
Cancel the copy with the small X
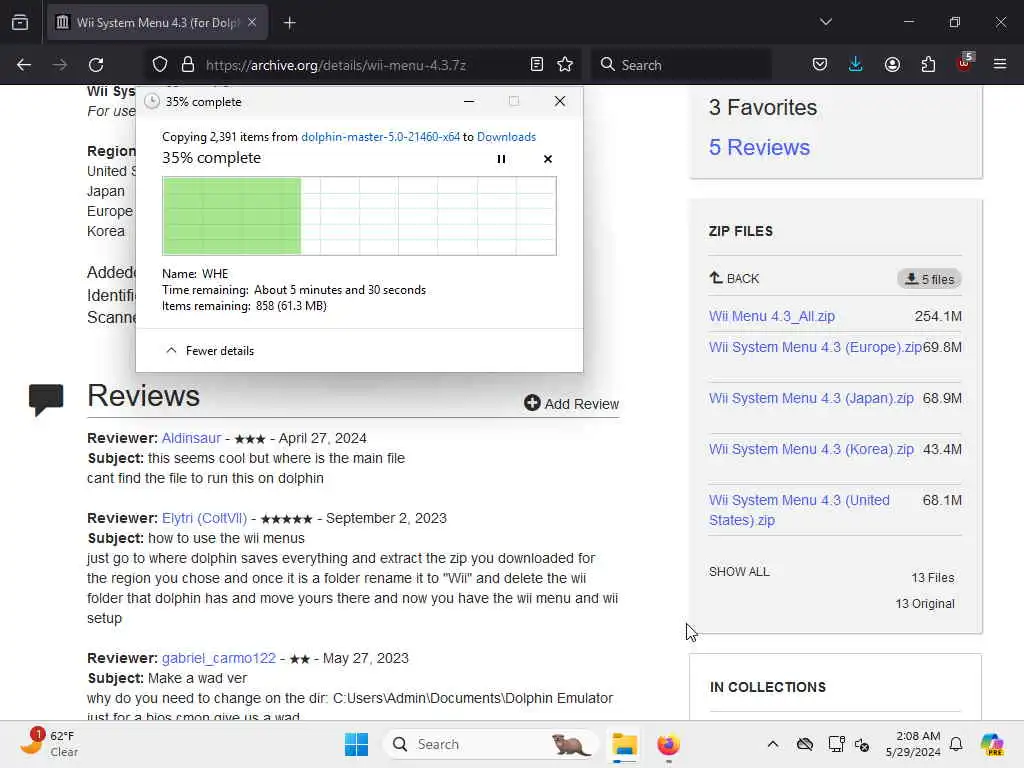click(548, 159)
